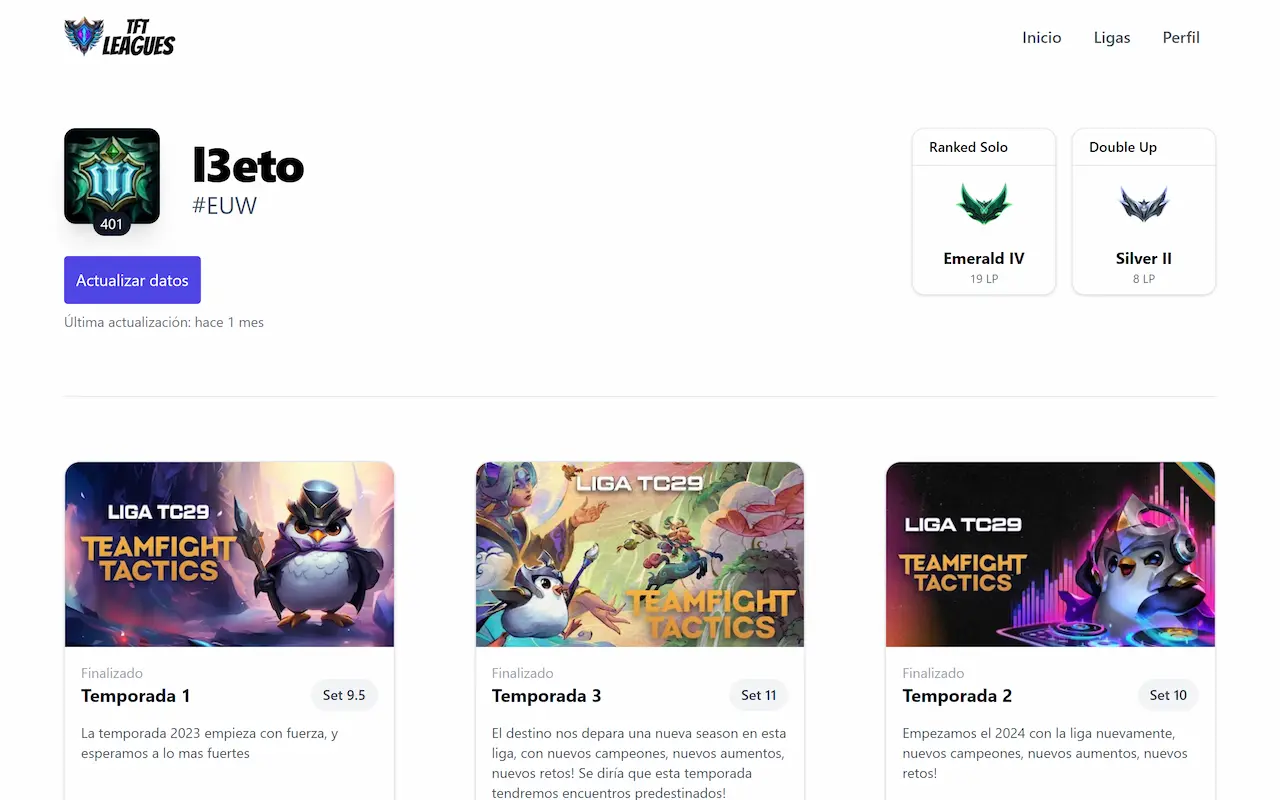
Task: Click the #EUW tagline under l3eto
Action: pyautogui.click(x=224, y=206)
